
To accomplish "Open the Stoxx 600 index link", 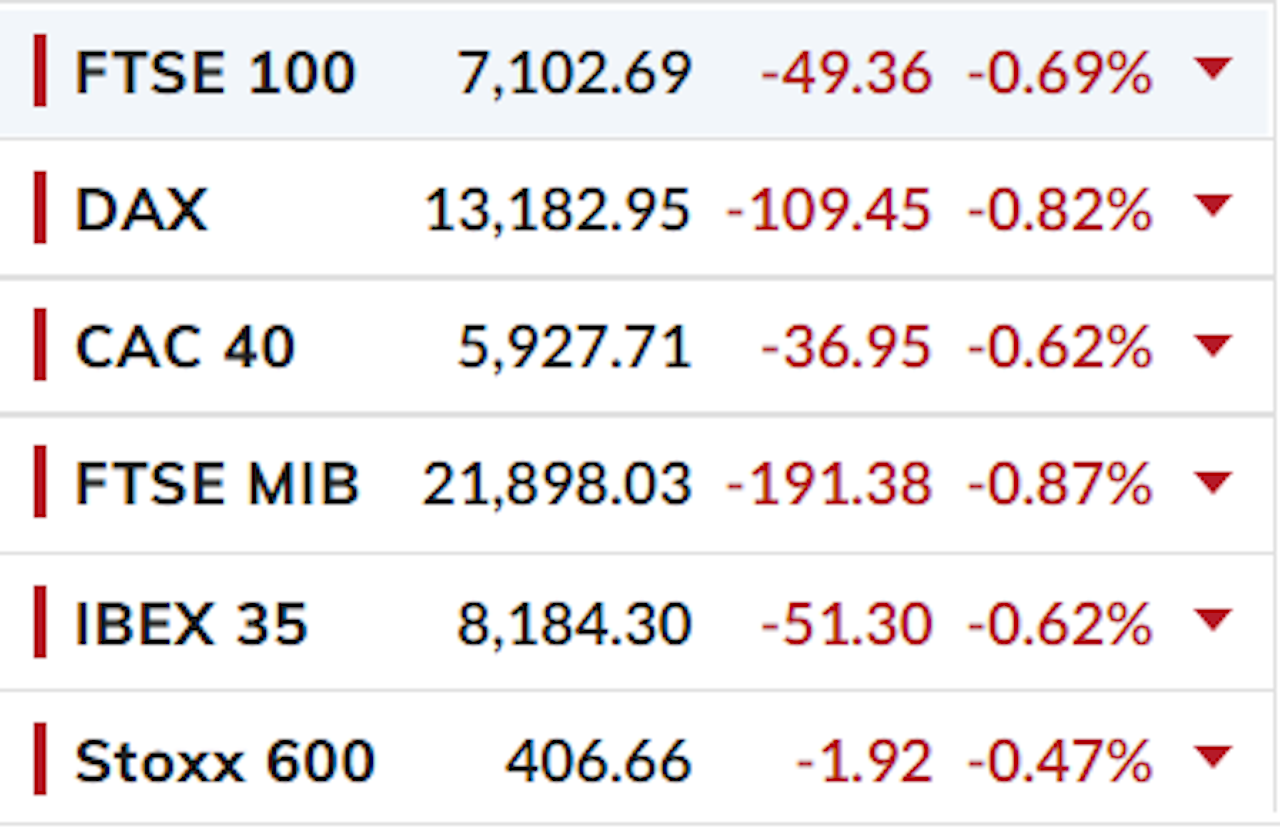I will (x=225, y=762).
